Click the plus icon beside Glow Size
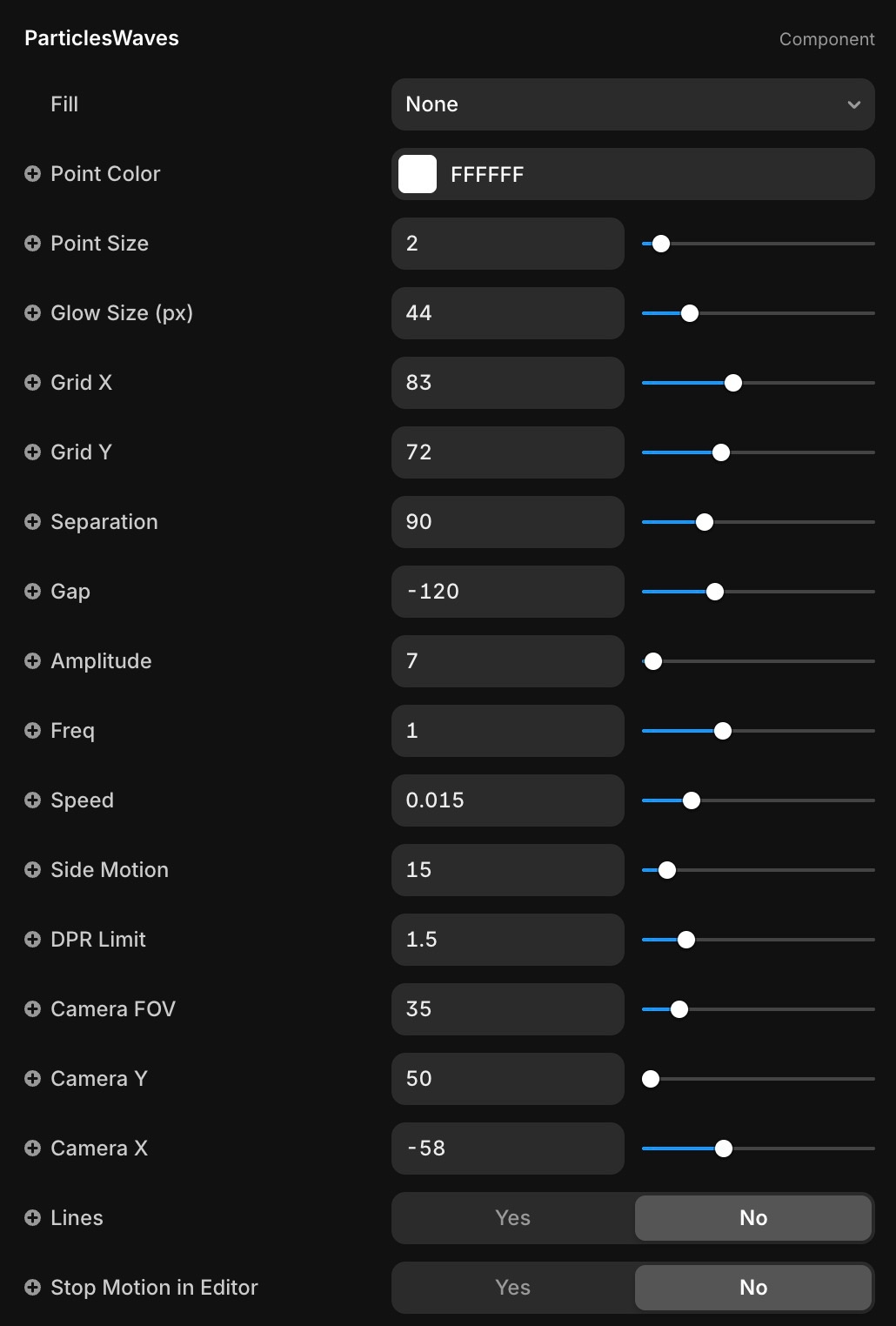896x1326 pixels. 32,313
